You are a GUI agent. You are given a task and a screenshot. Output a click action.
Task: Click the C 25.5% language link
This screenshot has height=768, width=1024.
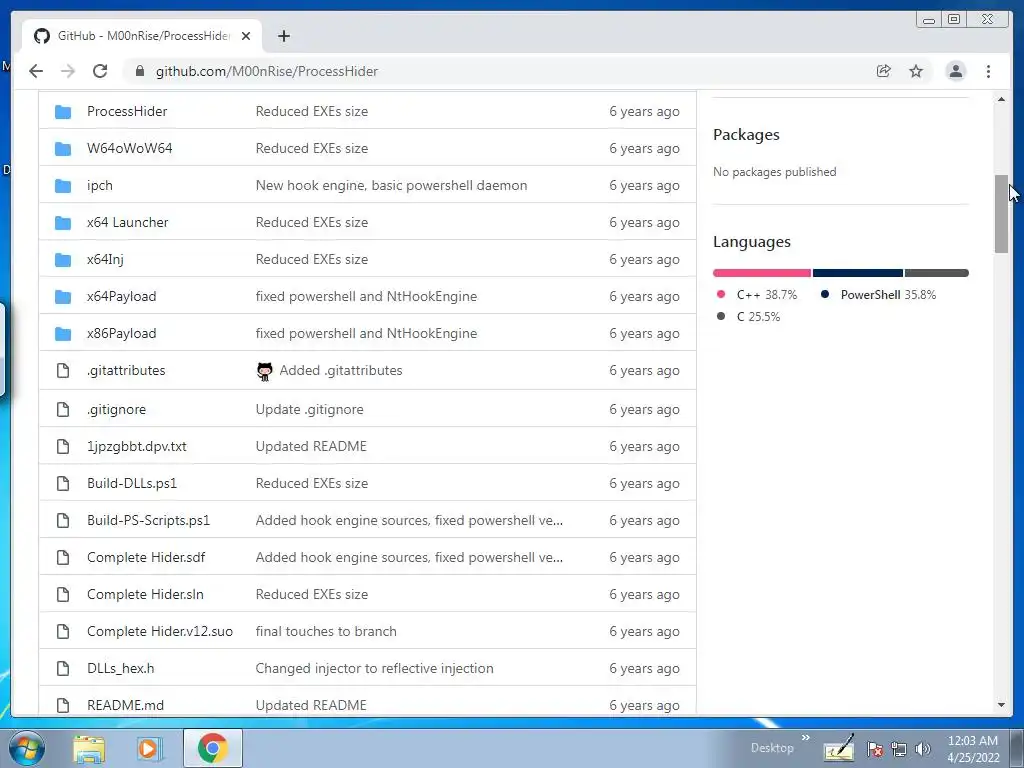click(x=748, y=317)
